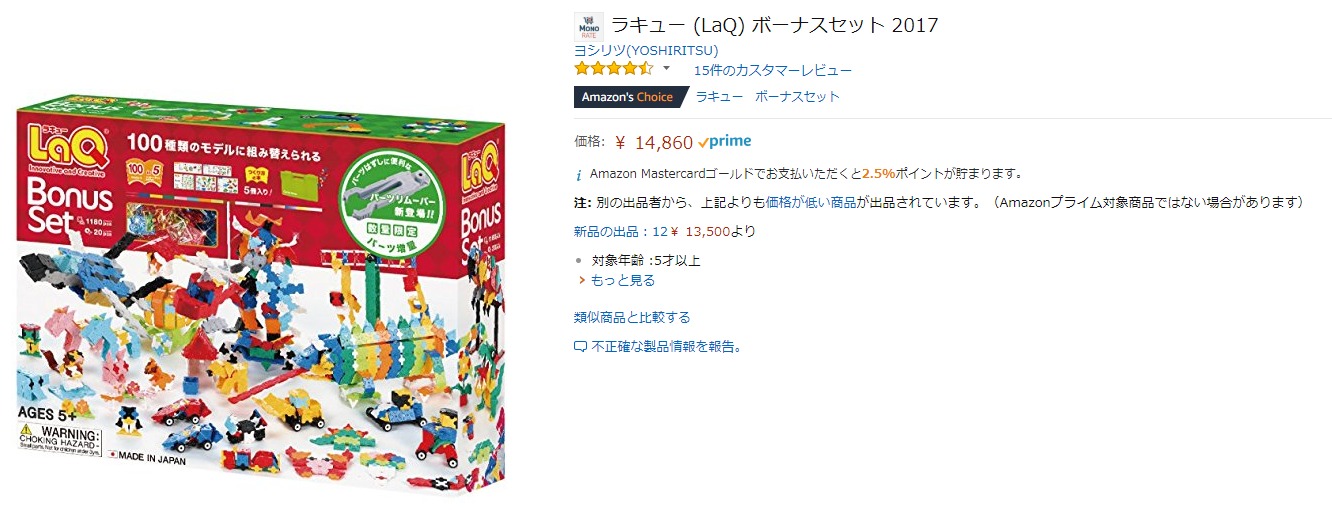Viewport: 1332px width, 510px height.
Task: Open ヨシリツ(YOSHIRITSU) brand link
Action: tap(646, 50)
